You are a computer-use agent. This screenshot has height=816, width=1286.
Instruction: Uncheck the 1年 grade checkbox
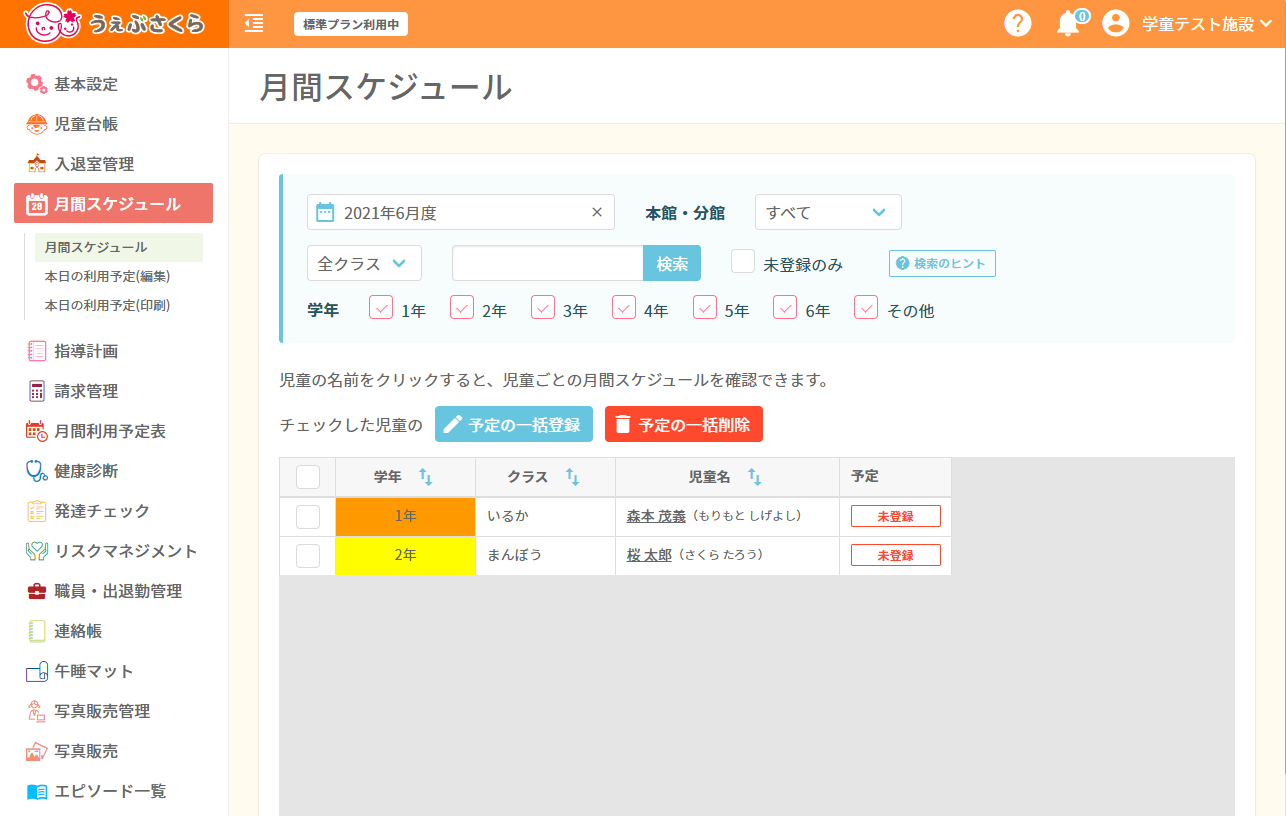(x=381, y=307)
